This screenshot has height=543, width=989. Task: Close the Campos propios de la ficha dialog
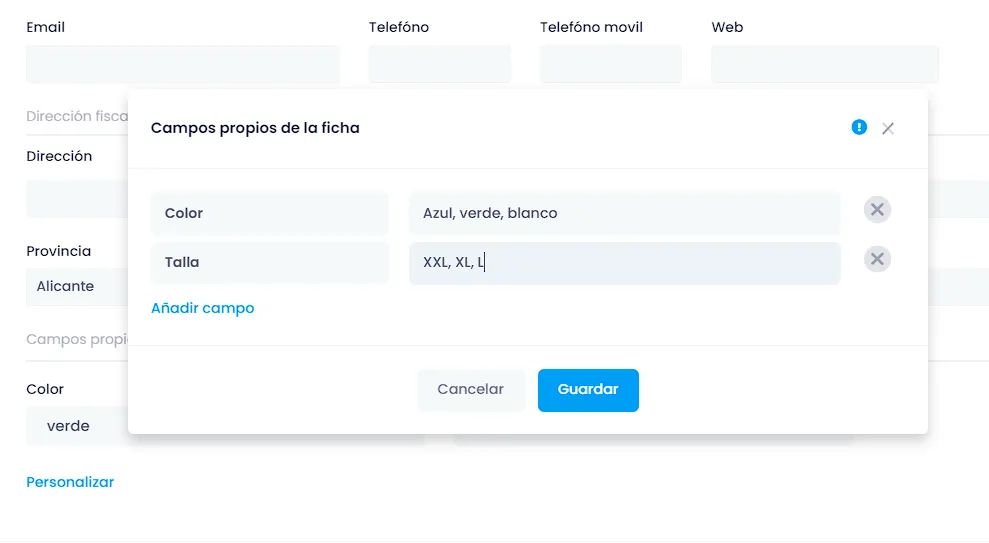pyautogui.click(x=887, y=129)
